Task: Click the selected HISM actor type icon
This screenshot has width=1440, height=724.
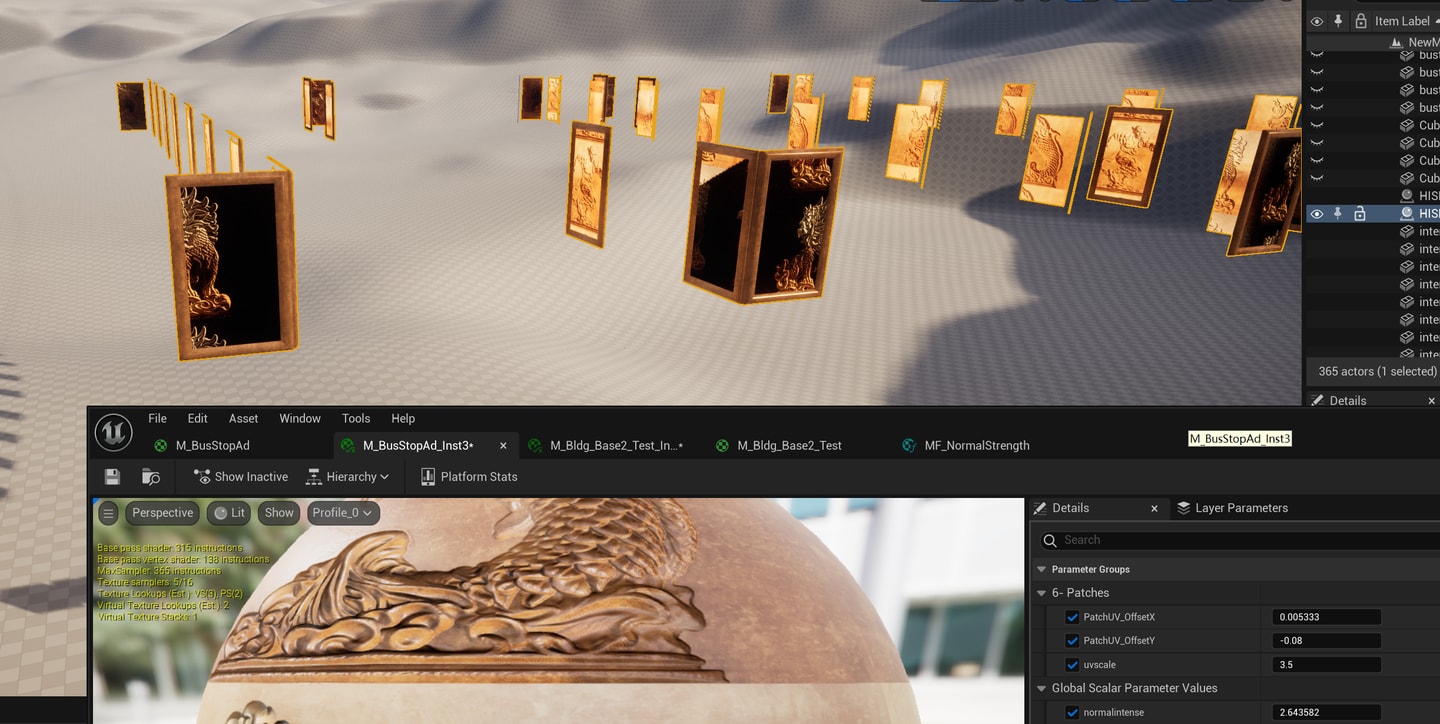Action: pos(1407,214)
